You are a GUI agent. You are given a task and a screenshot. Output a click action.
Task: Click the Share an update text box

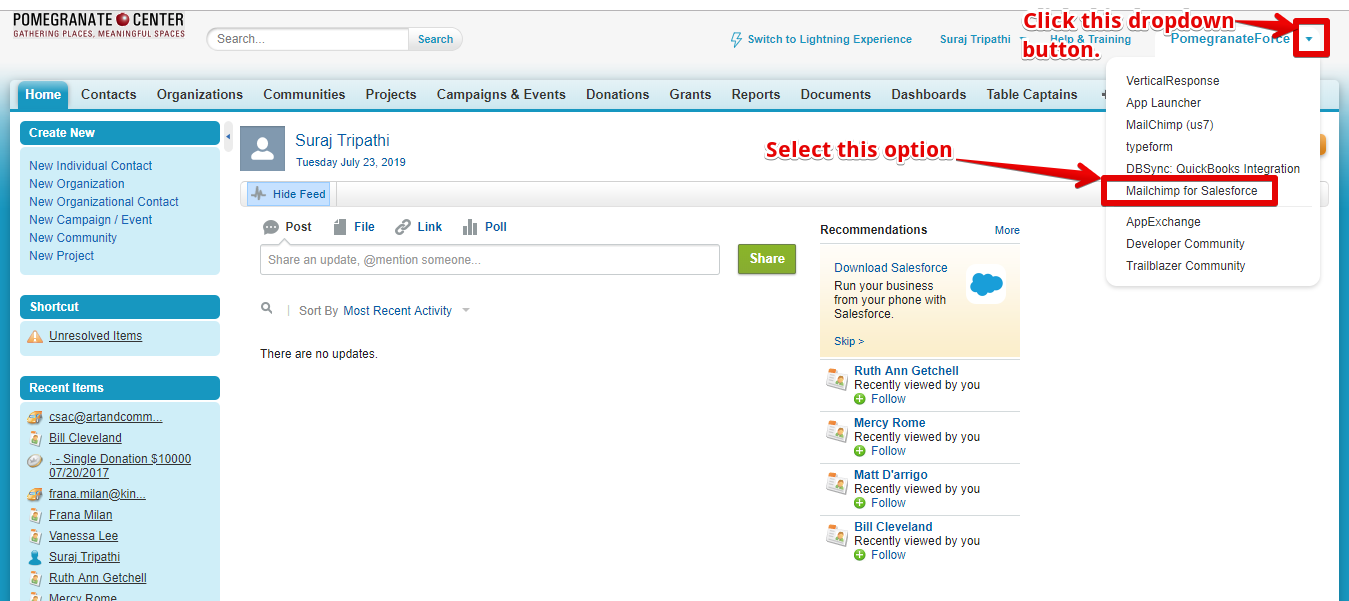[490, 260]
